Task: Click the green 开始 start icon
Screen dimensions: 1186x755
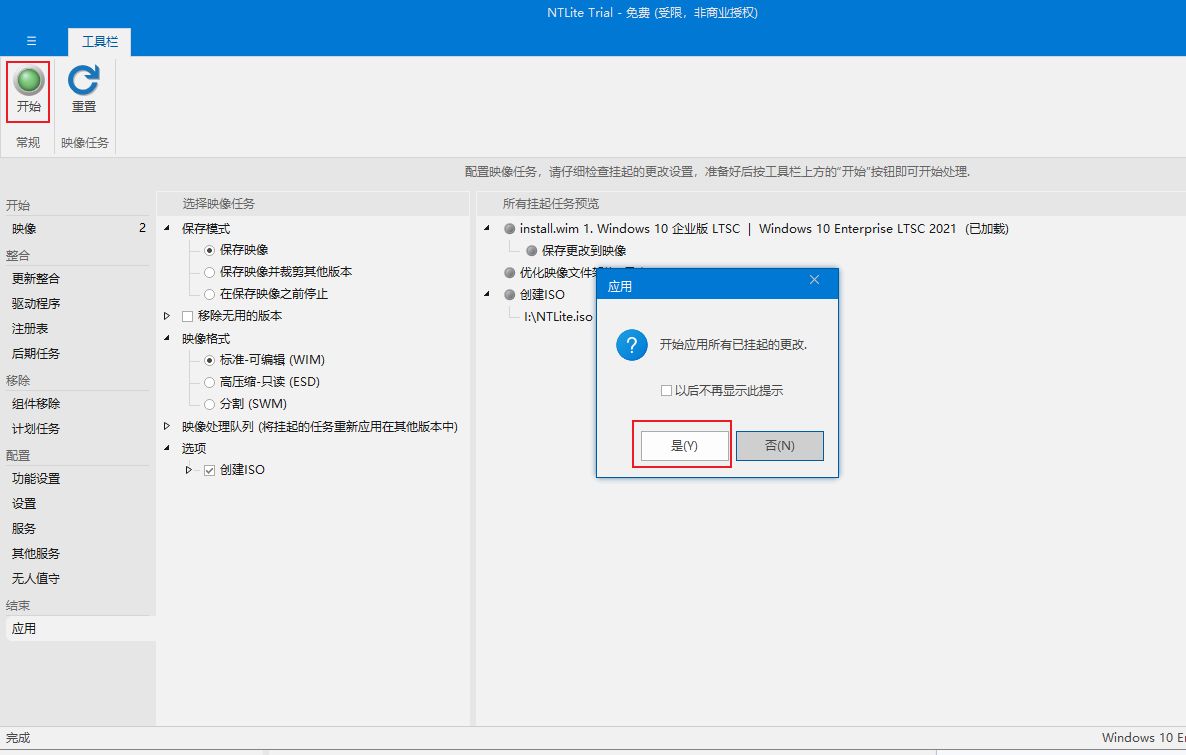Action: [x=29, y=80]
